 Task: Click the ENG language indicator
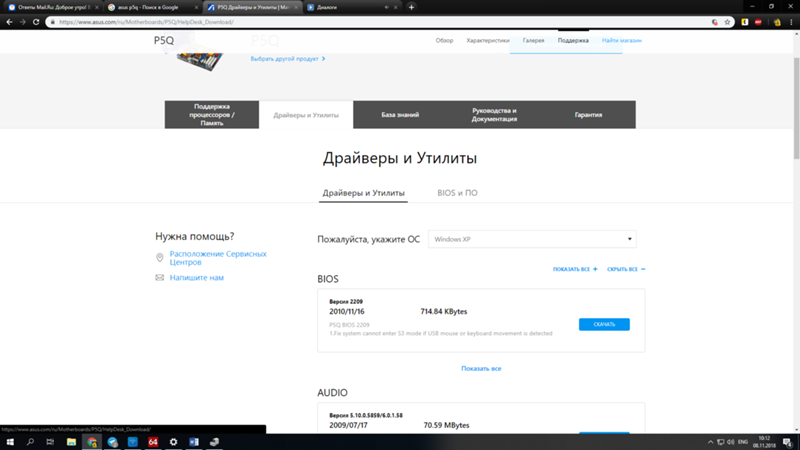tap(743, 442)
